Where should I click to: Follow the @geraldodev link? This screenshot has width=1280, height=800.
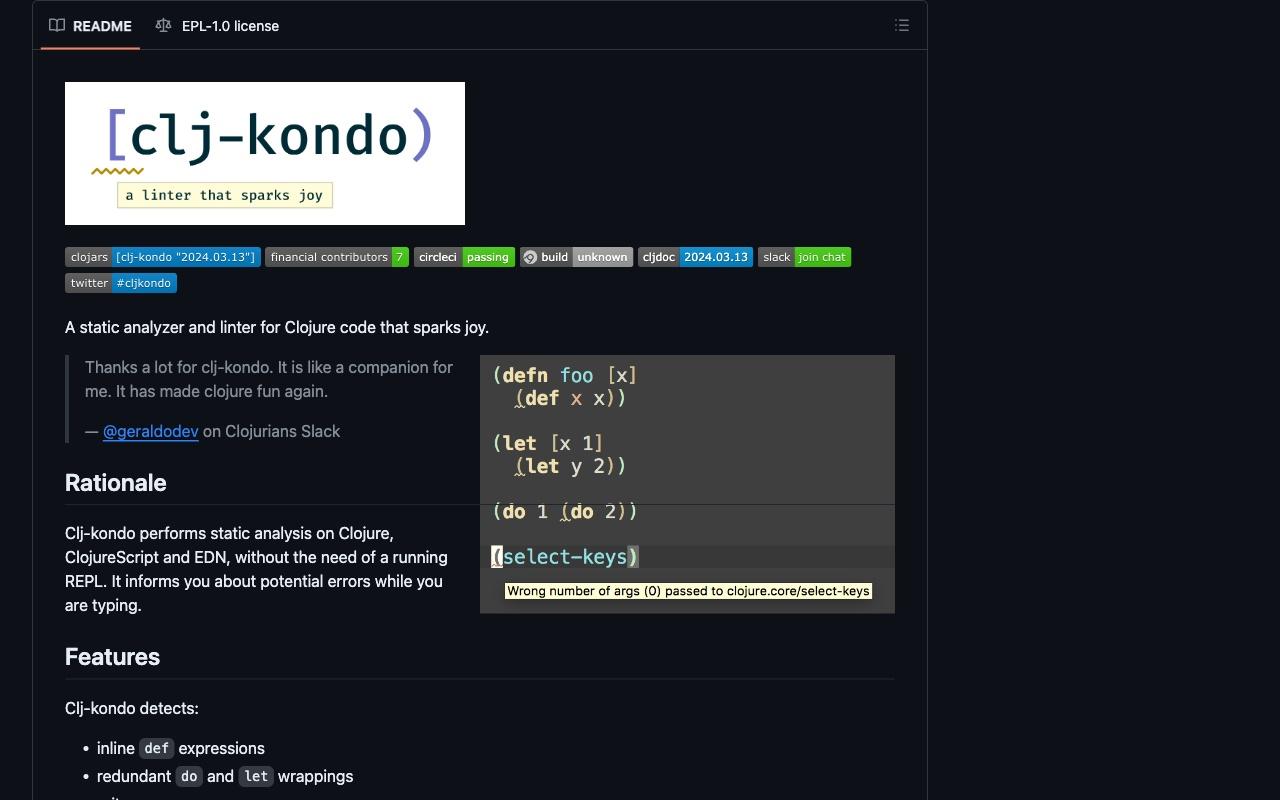pyautogui.click(x=150, y=431)
